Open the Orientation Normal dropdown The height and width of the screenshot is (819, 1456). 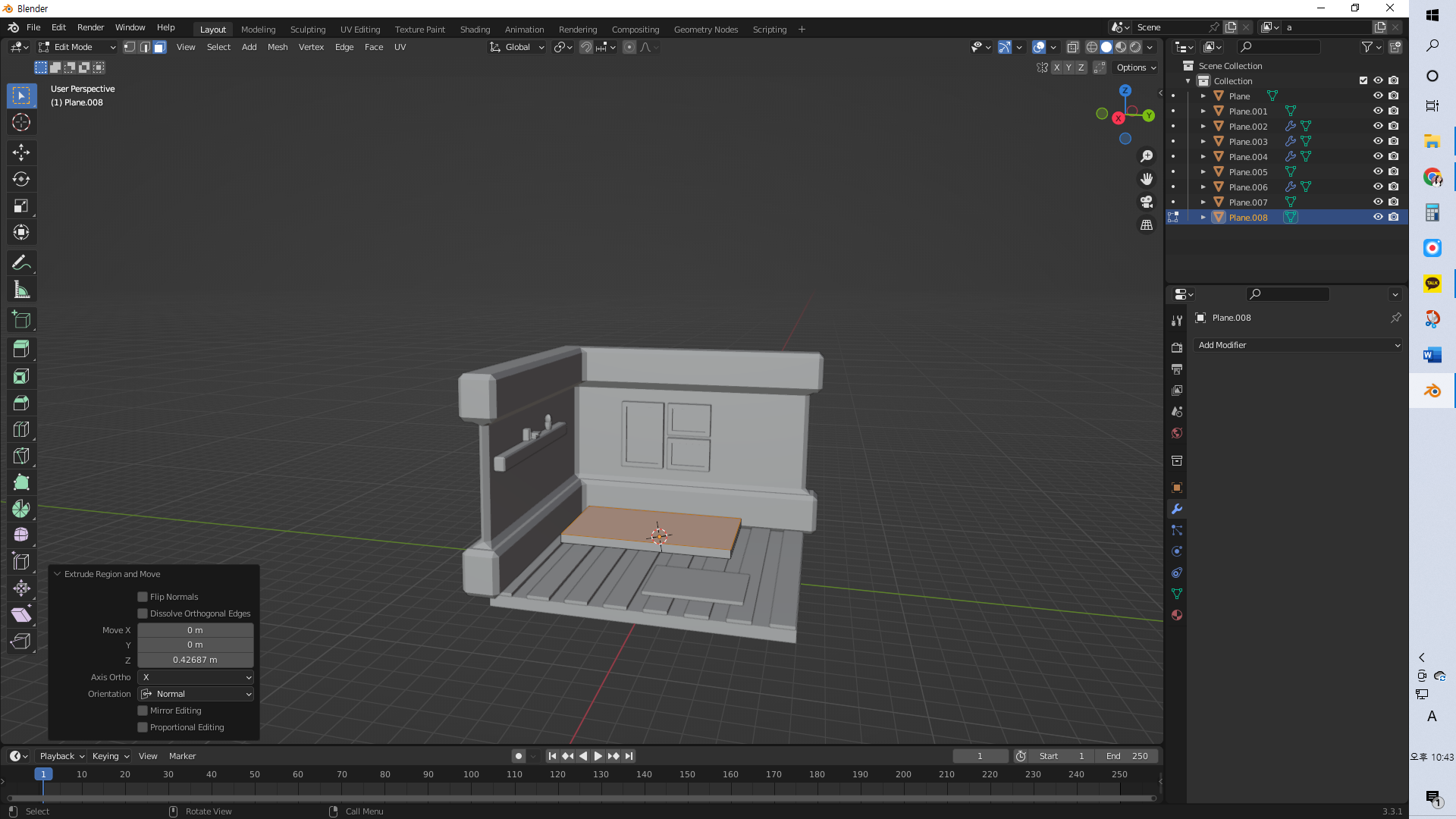196,694
